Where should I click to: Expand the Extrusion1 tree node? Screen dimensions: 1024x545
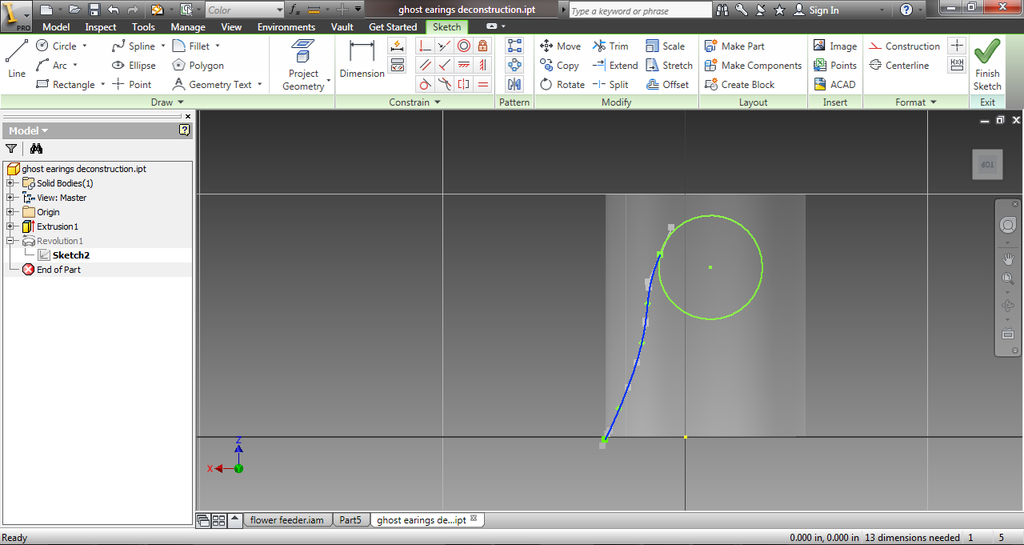coord(10,226)
